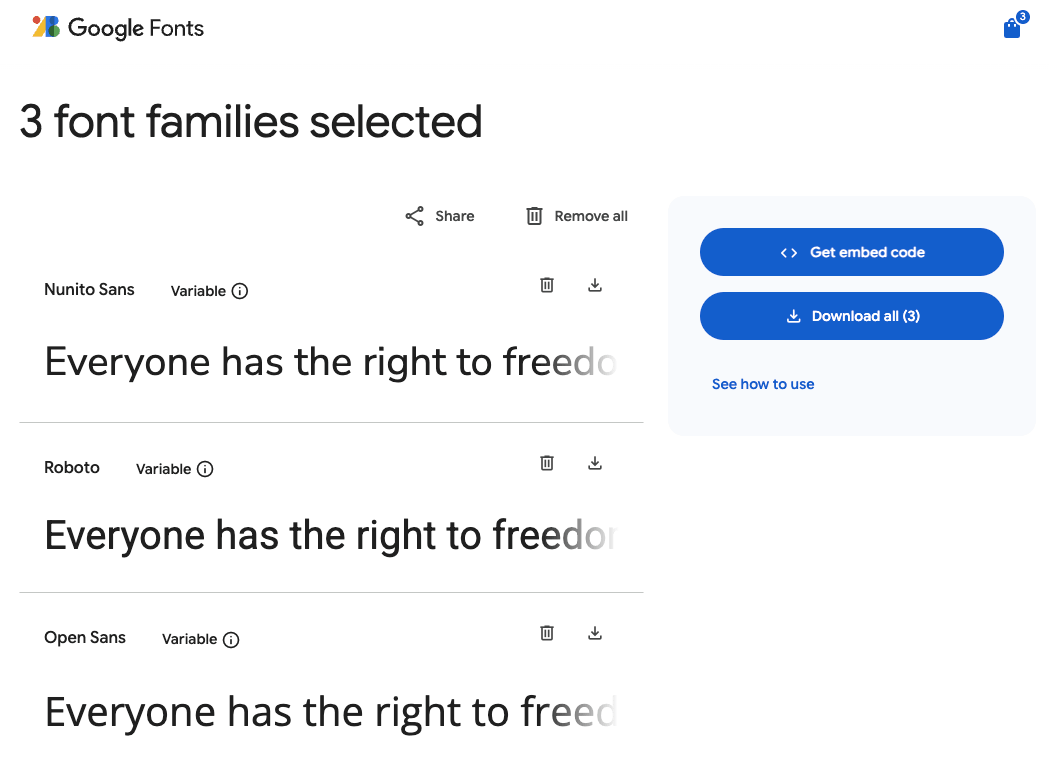Remove Open Sans with its trash icon
The width and height of the screenshot is (1049, 772).
(x=547, y=633)
